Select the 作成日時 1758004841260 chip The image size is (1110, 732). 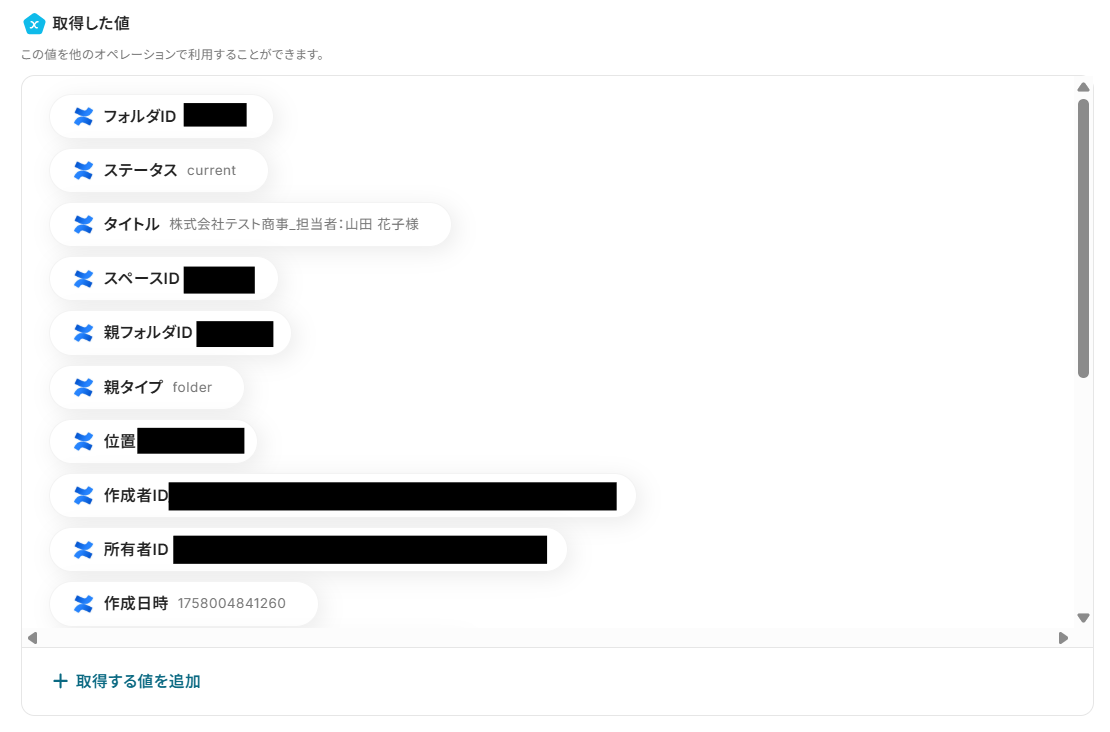[x=184, y=604]
